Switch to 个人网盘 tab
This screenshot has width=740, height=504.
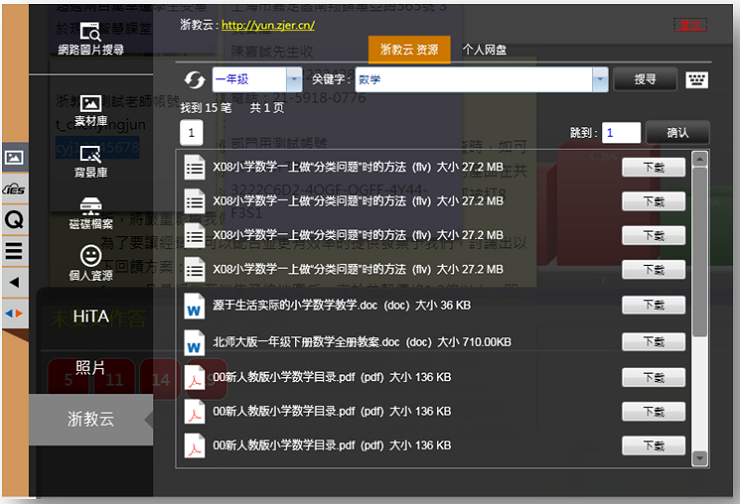(484, 50)
